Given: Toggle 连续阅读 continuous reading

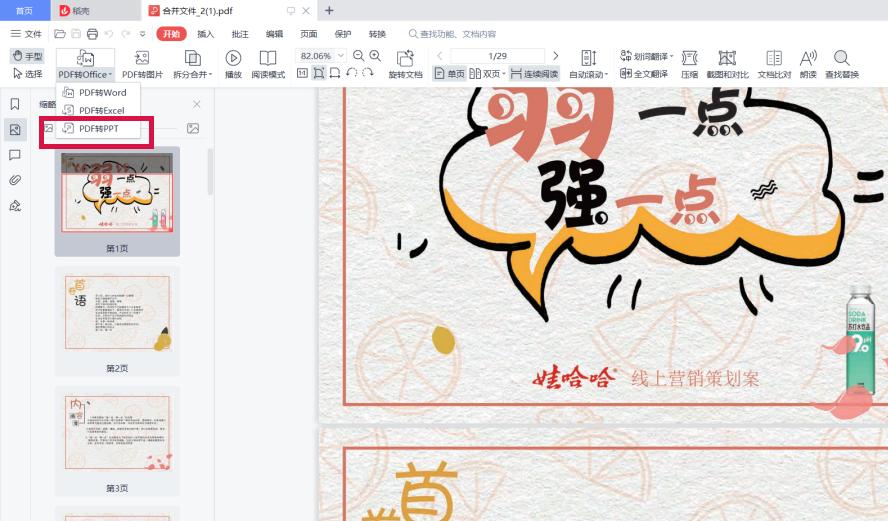Looking at the screenshot, I should click(x=535, y=74).
